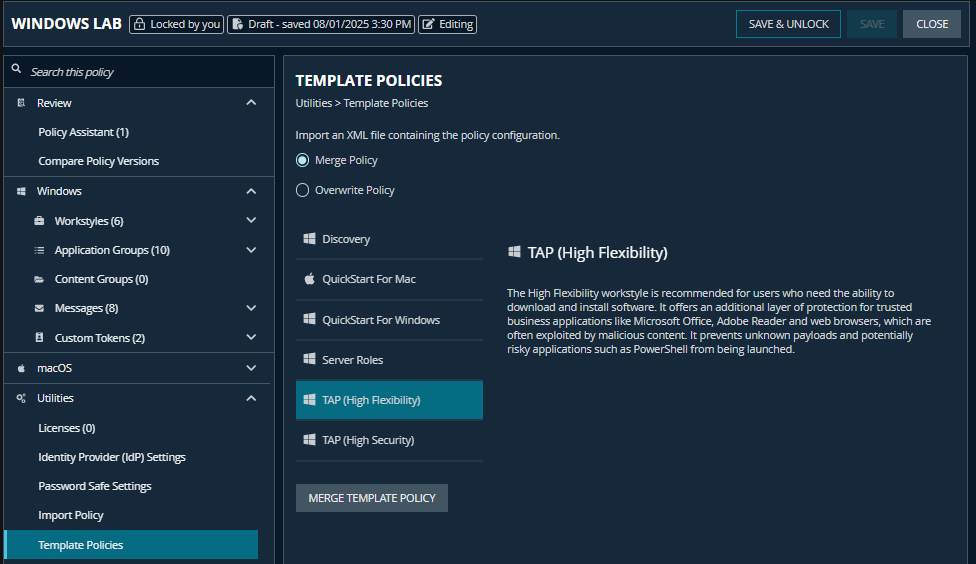Click the pencil Editing icon
This screenshot has width=976, height=564.
tap(428, 24)
